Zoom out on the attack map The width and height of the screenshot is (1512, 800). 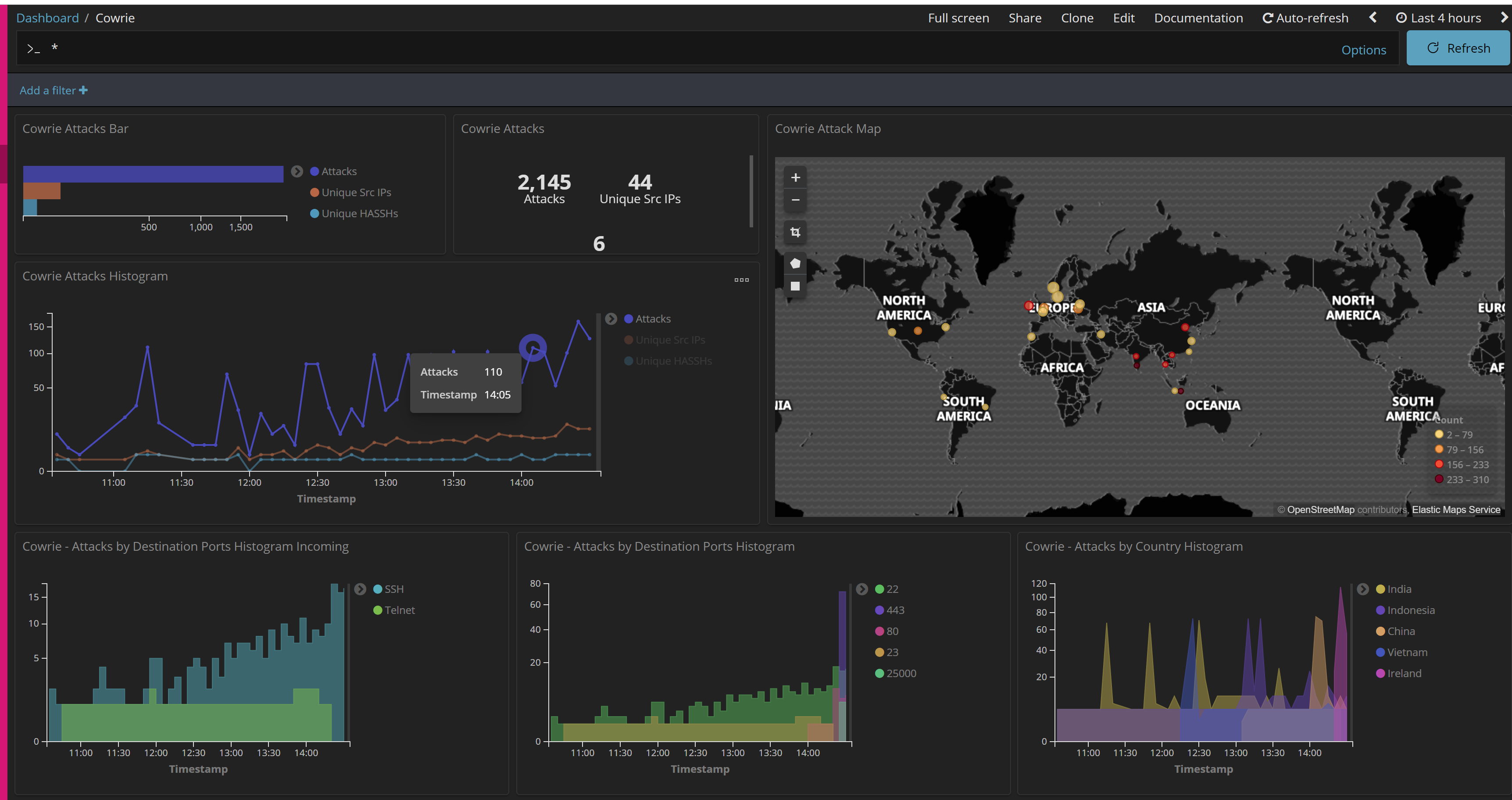tap(795, 200)
